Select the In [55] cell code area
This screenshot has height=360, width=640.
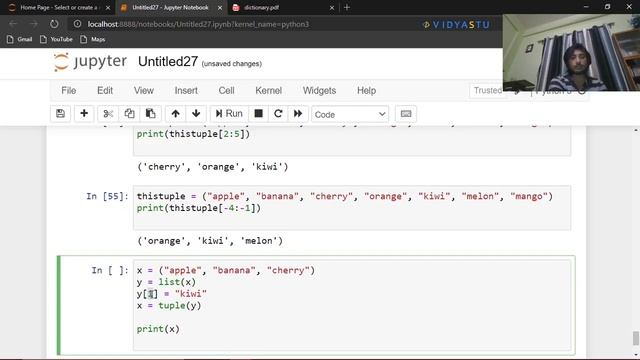tap(352, 208)
